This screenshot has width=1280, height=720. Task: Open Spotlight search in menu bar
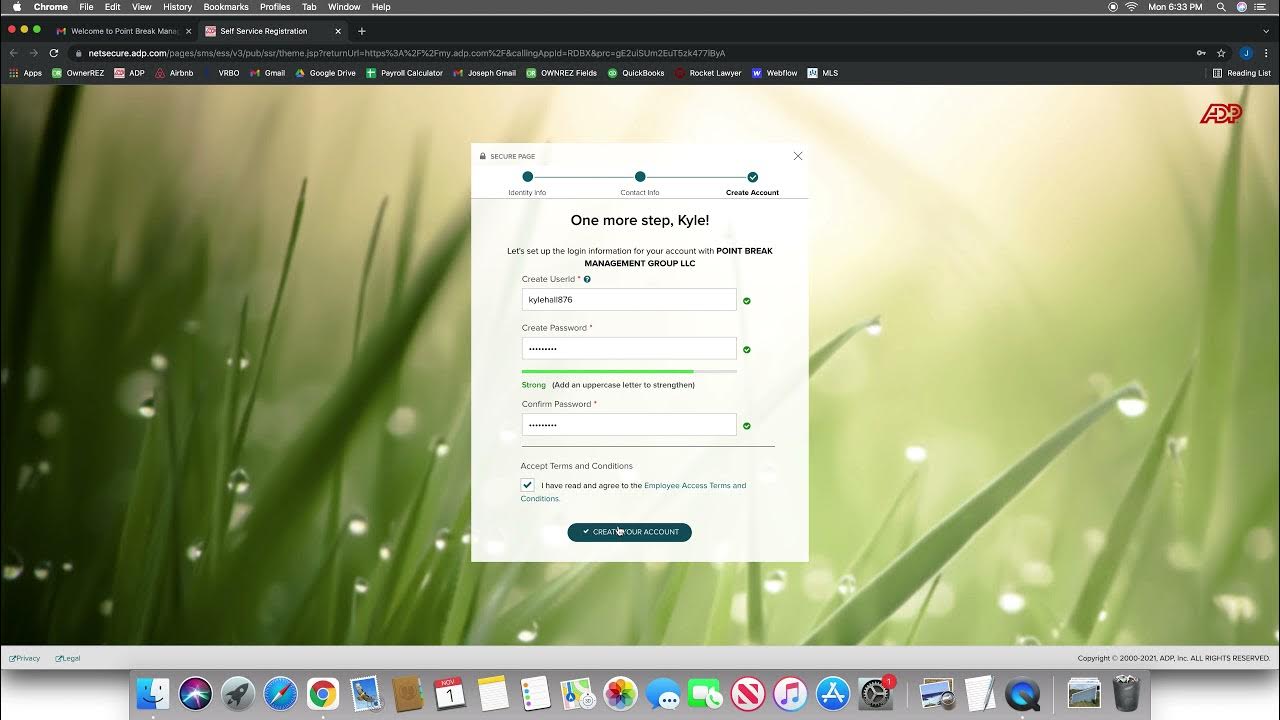(1221, 7)
